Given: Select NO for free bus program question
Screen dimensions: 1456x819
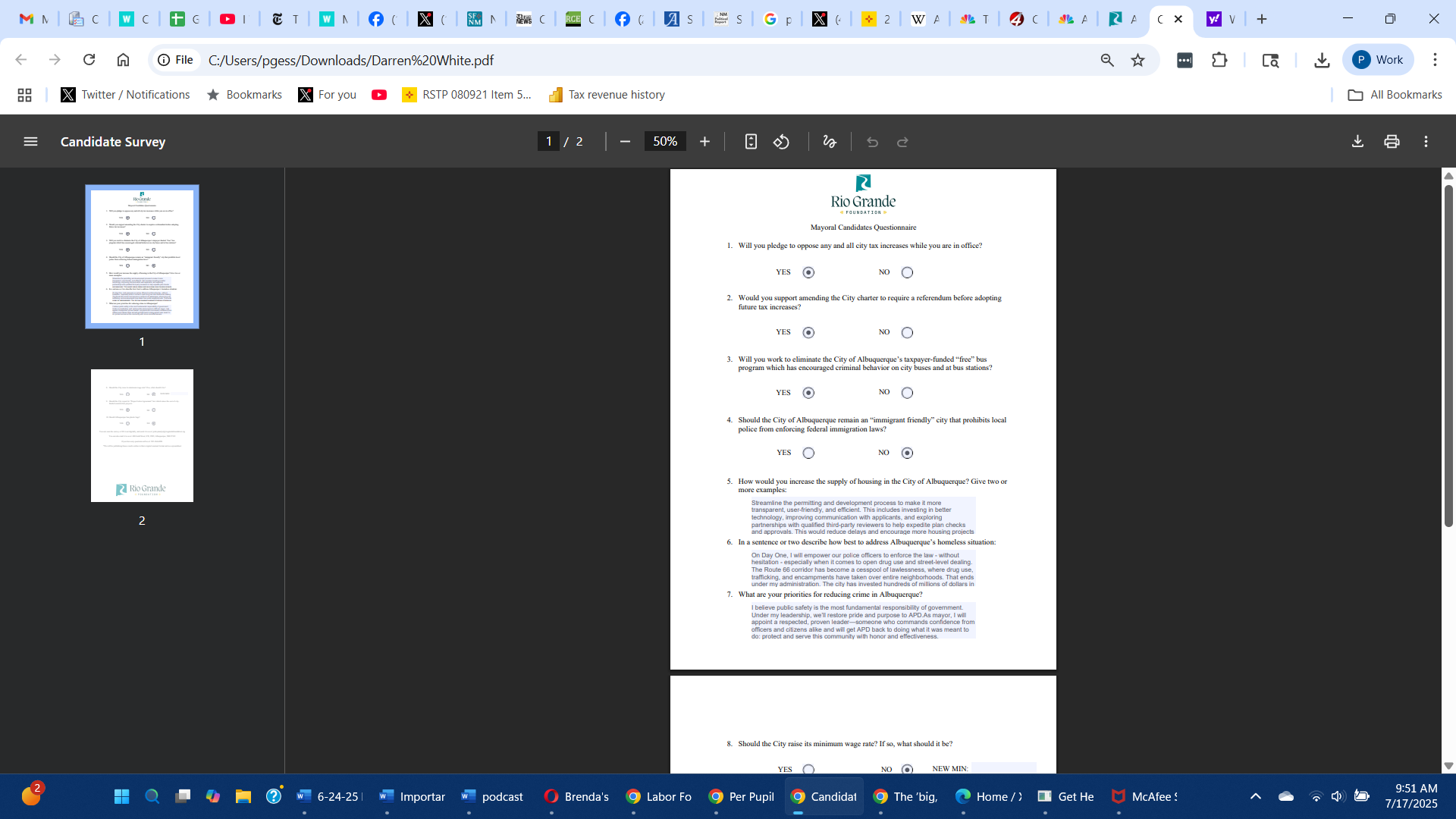Looking at the screenshot, I should (x=907, y=393).
